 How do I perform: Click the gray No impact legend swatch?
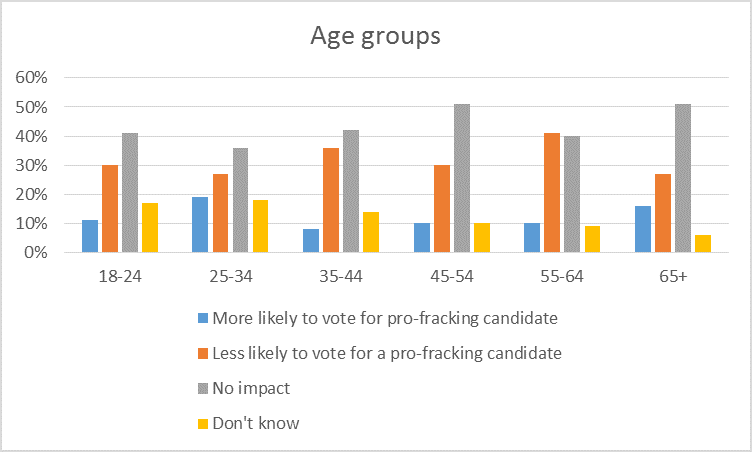[203, 388]
